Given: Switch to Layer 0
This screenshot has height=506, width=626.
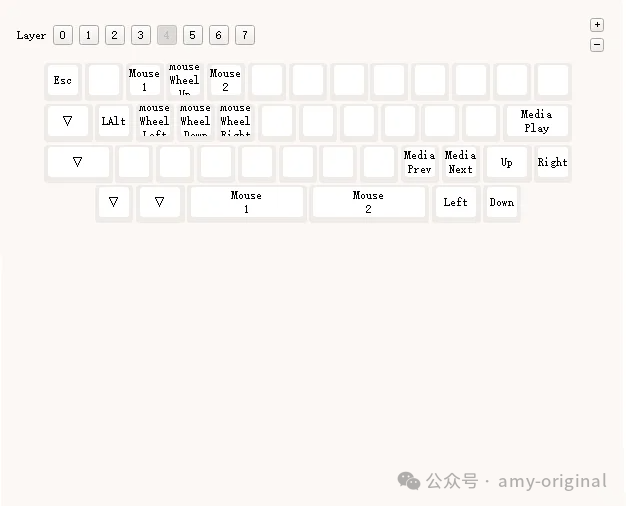Looking at the screenshot, I should click(x=63, y=35).
